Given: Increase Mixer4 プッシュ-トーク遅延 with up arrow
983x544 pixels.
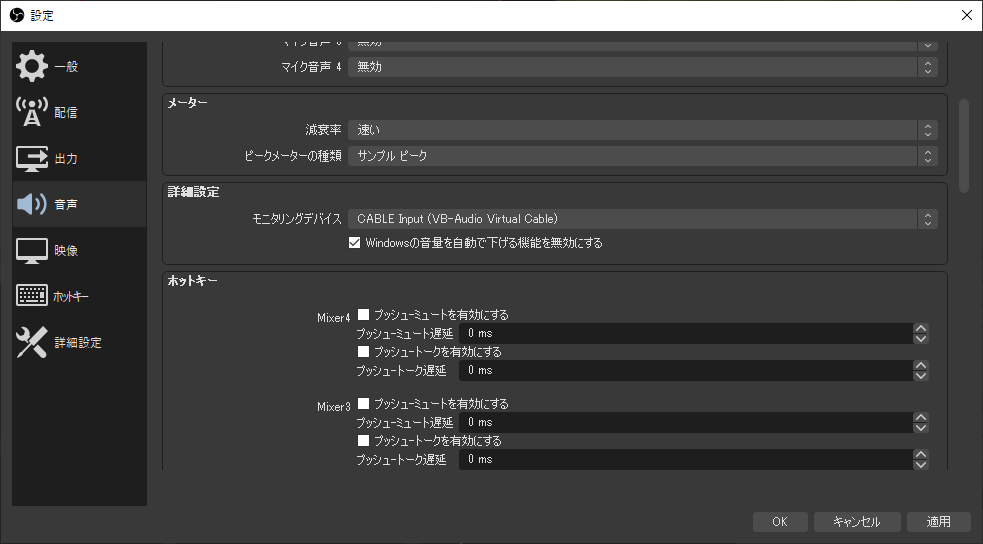Looking at the screenshot, I should point(920,365).
